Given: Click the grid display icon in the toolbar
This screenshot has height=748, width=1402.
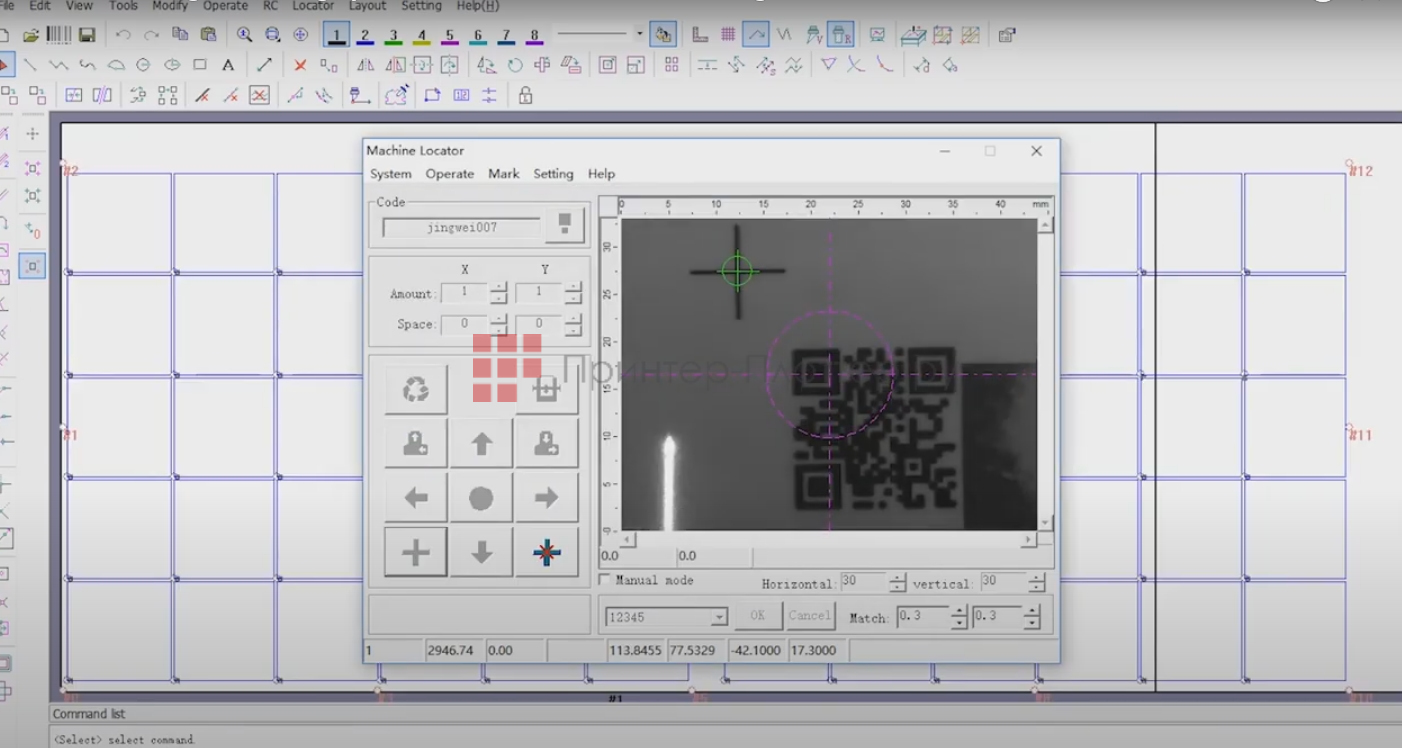Looking at the screenshot, I should (728, 35).
